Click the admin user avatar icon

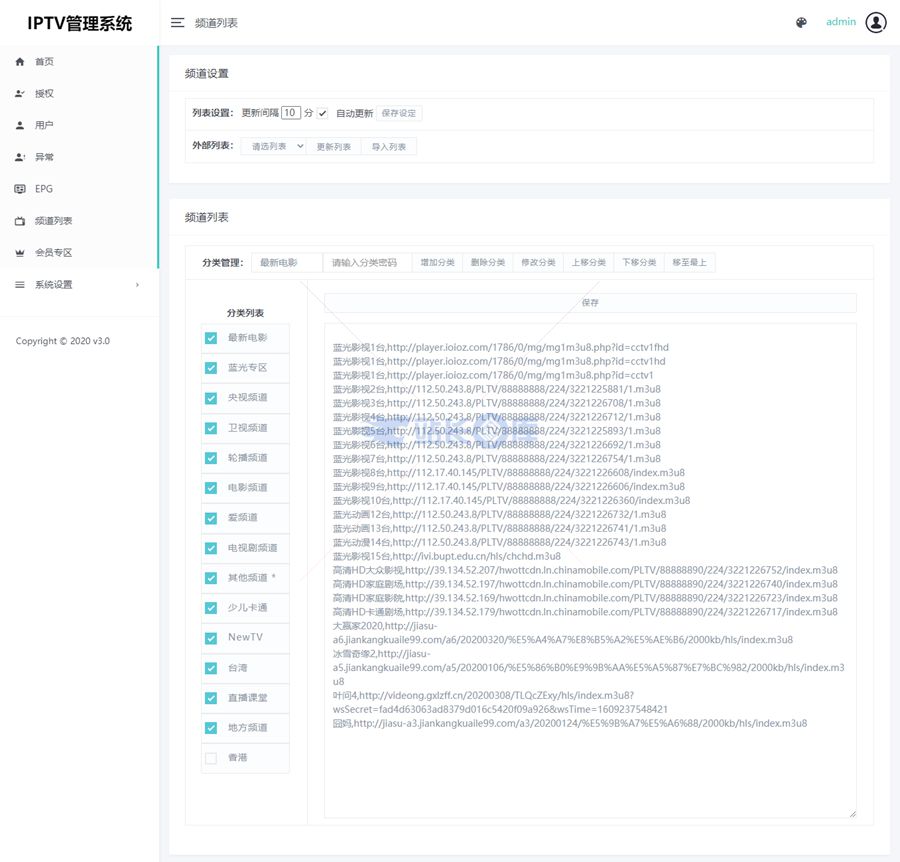click(876, 22)
